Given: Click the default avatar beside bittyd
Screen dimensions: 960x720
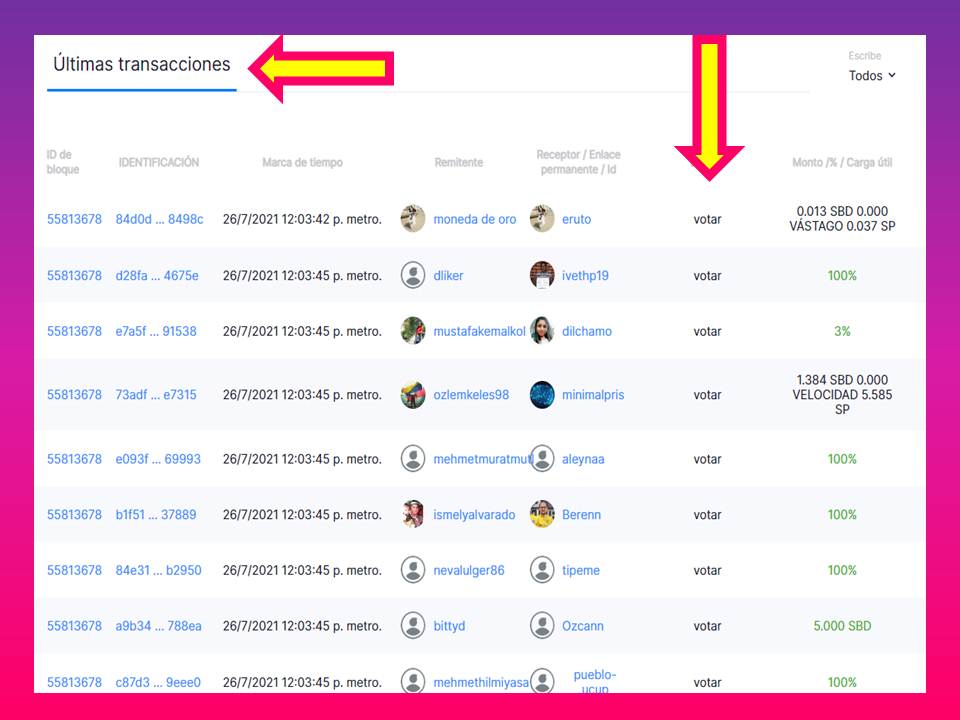Looking at the screenshot, I should tap(413, 626).
